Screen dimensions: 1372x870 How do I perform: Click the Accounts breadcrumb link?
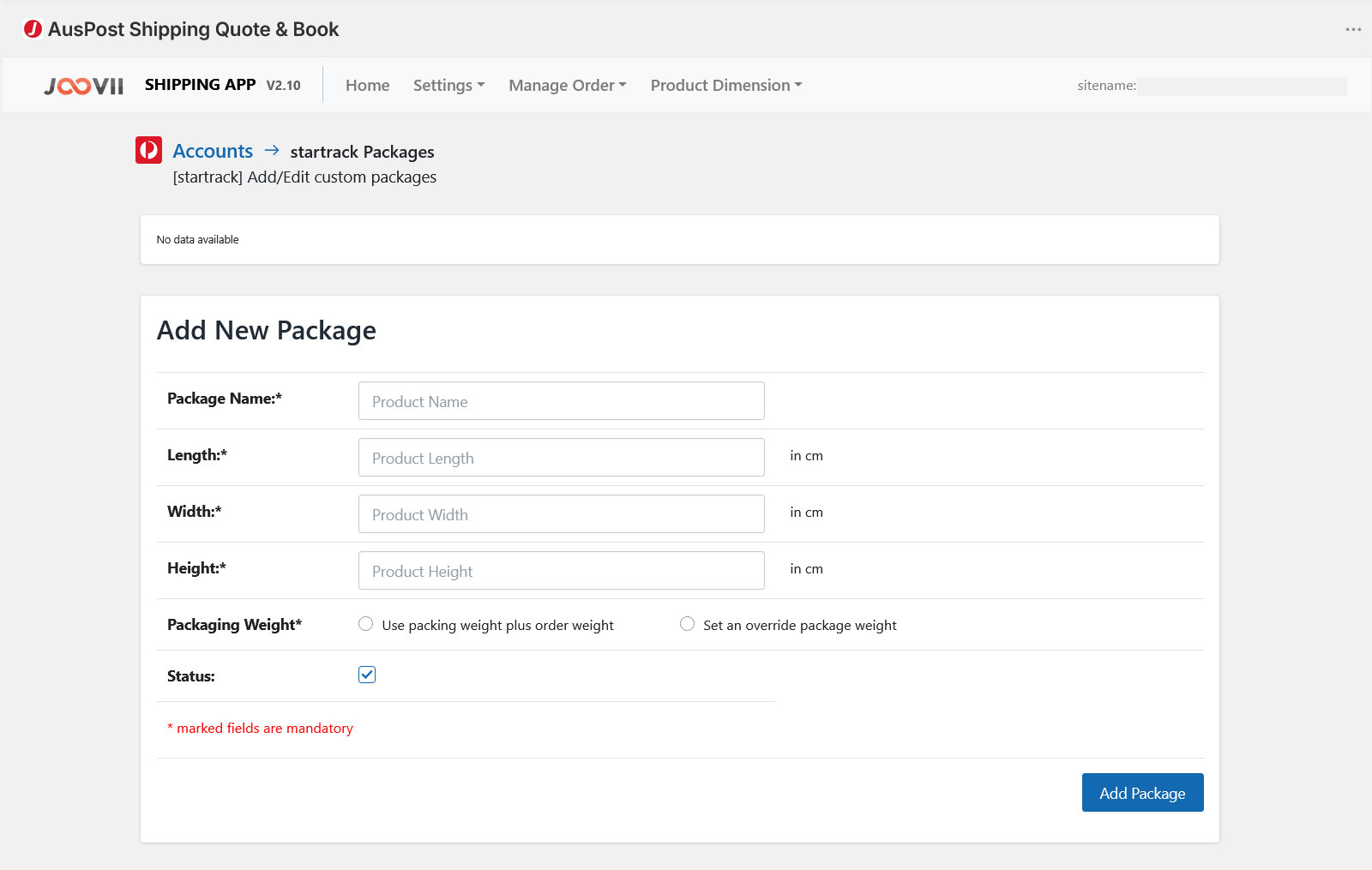[213, 152]
